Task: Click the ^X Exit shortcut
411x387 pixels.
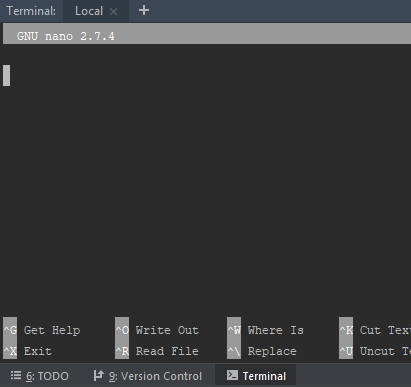Action: [28, 351]
